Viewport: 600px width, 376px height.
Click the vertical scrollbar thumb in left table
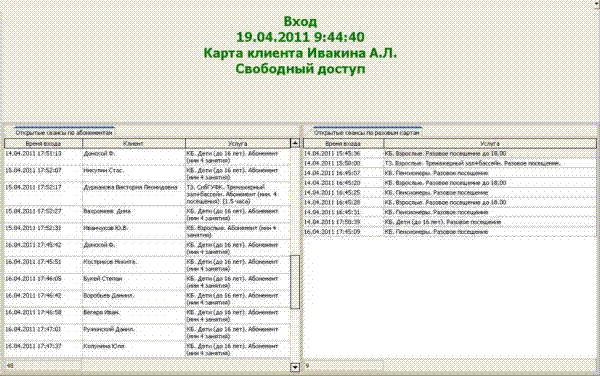[x=295, y=282]
